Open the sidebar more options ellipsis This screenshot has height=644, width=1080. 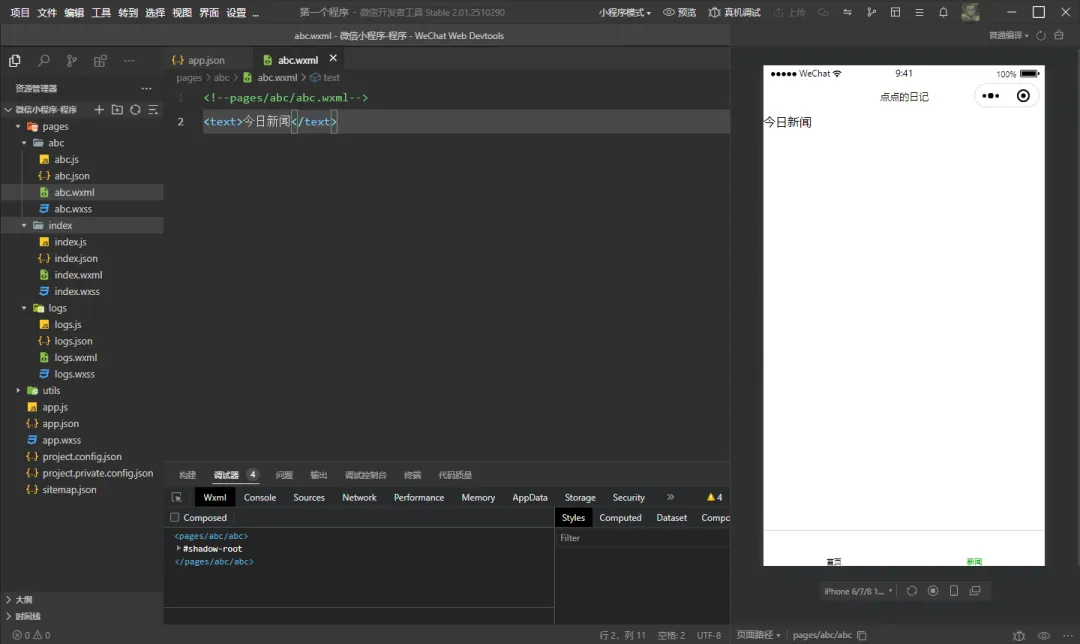click(x=129, y=61)
